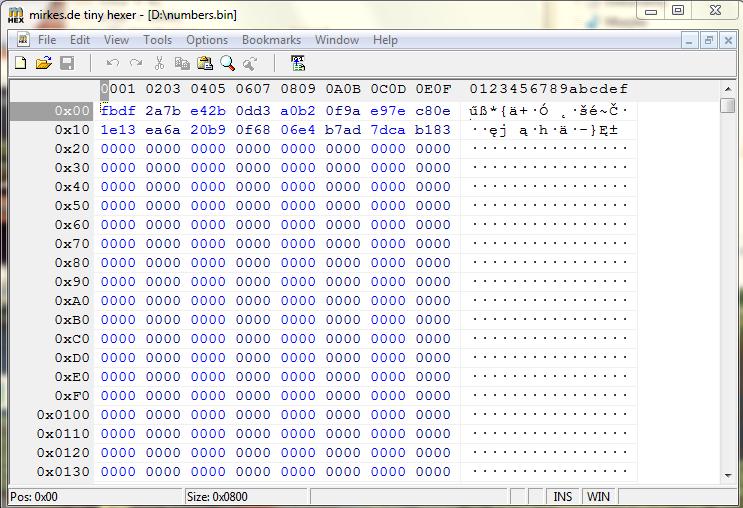Viewport: 743px width, 508px height.
Task: Select hex word b7ad in row 0x10
Action: [343, 130]
